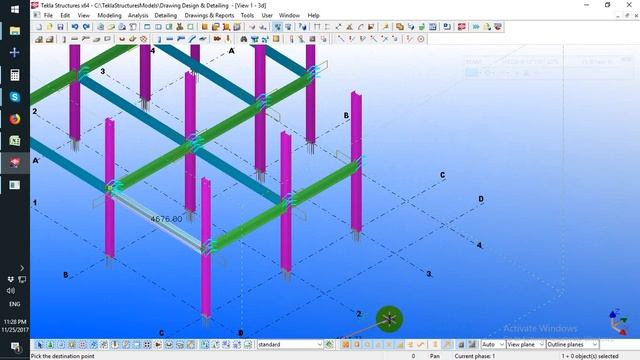
Task: Select the concrete slab tool
Action: [97, 39]
